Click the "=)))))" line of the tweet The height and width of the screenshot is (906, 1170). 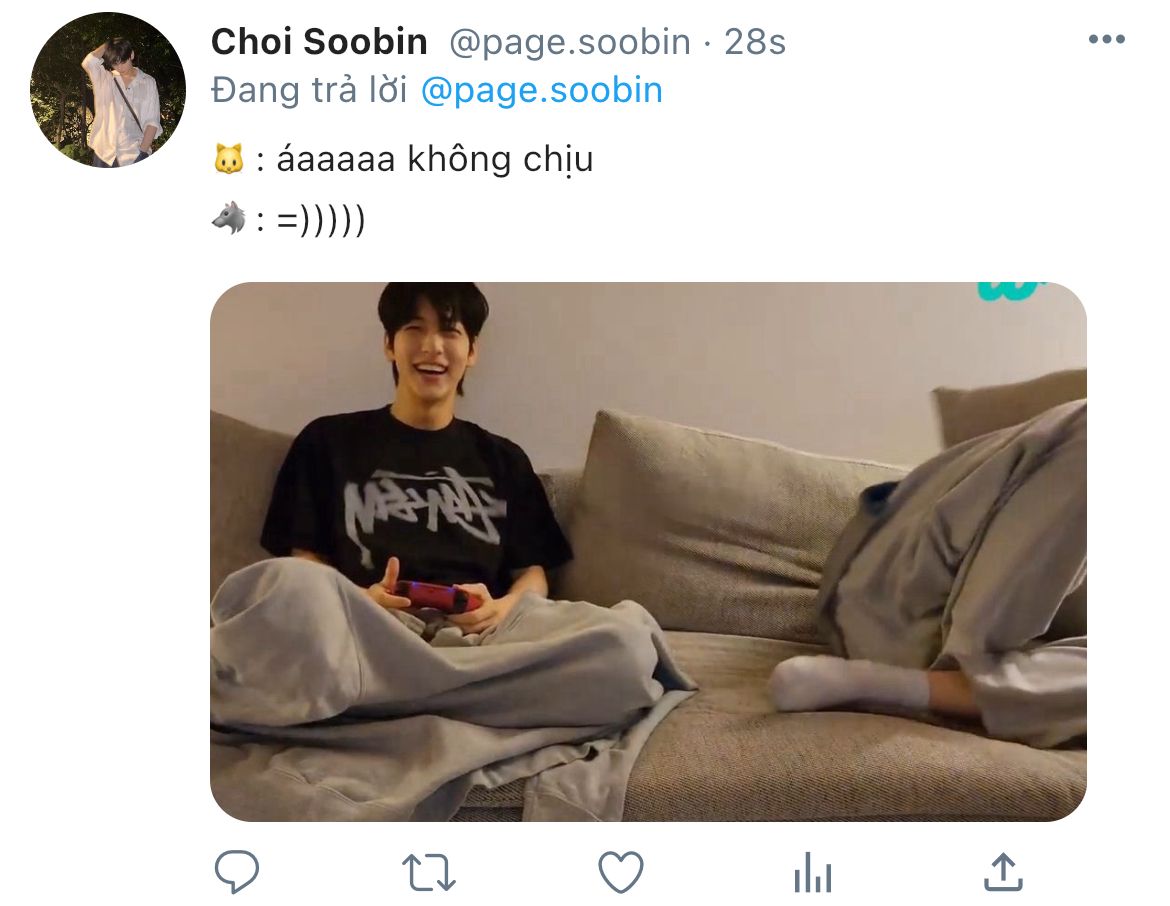321,221
